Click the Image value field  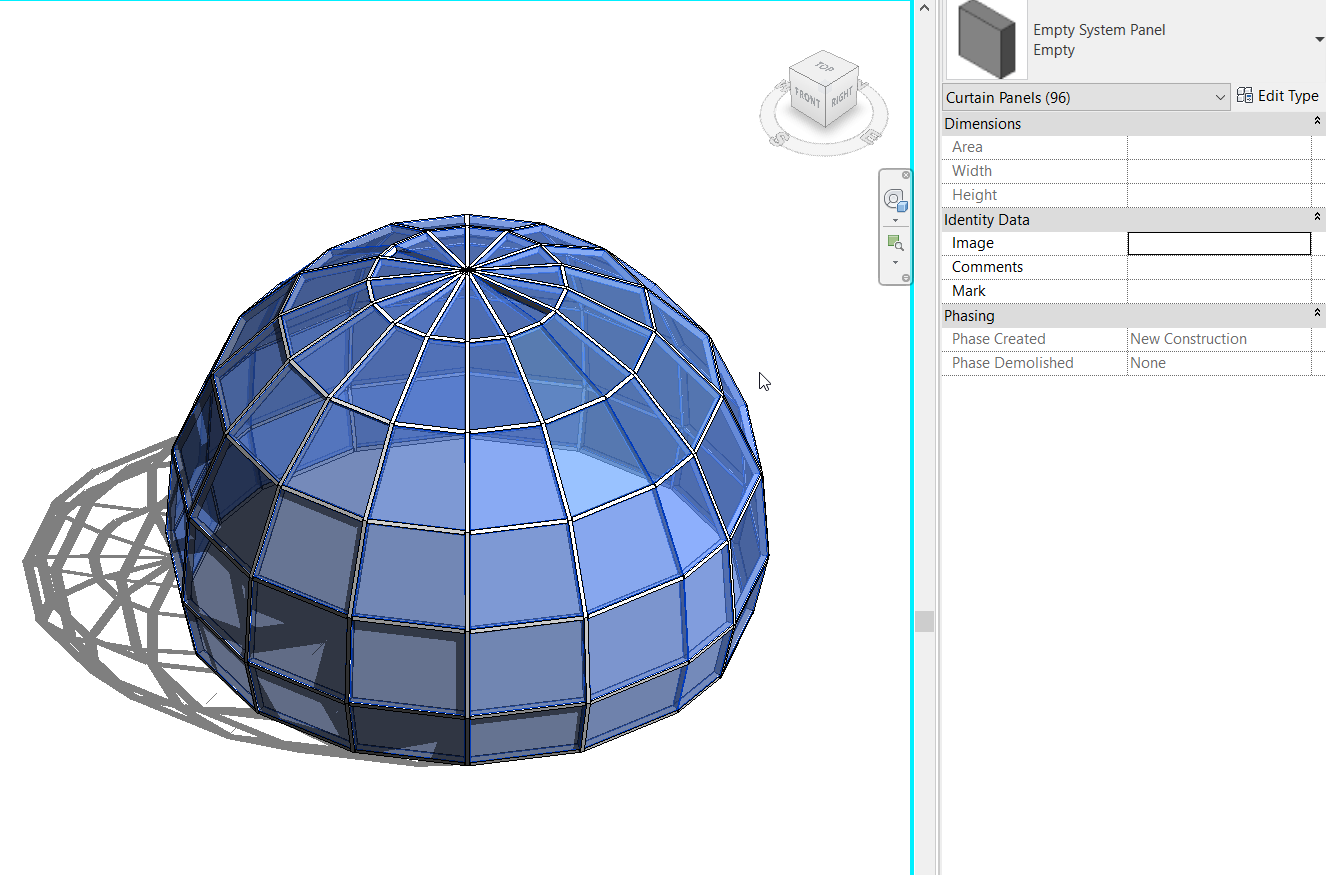[x=1218, y=243]
